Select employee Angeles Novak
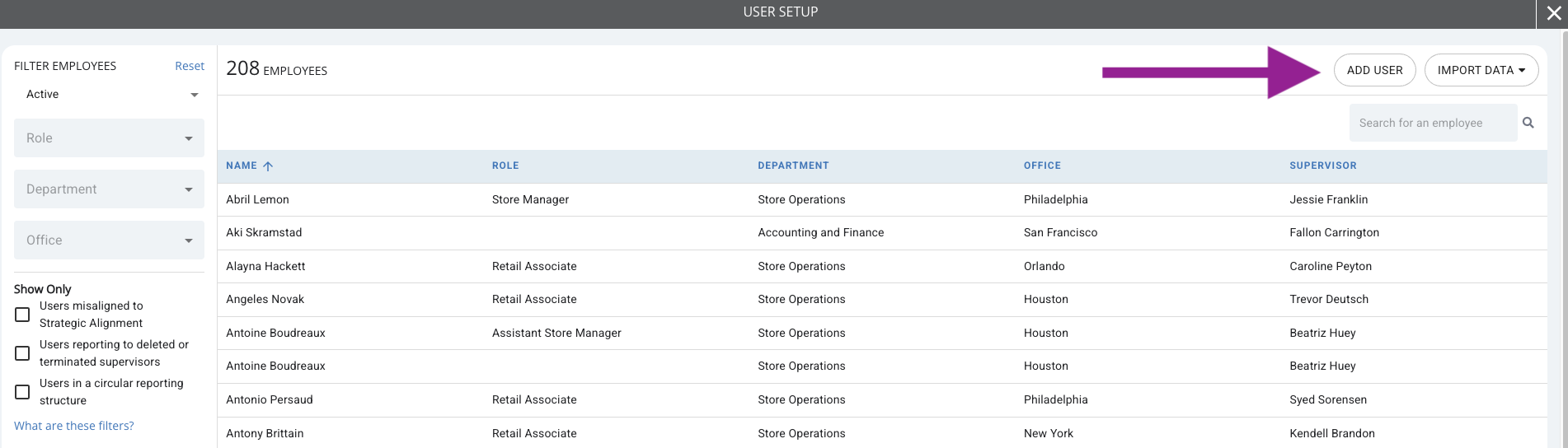Viewport: 1568px width, 448px height. click(265, 299)
